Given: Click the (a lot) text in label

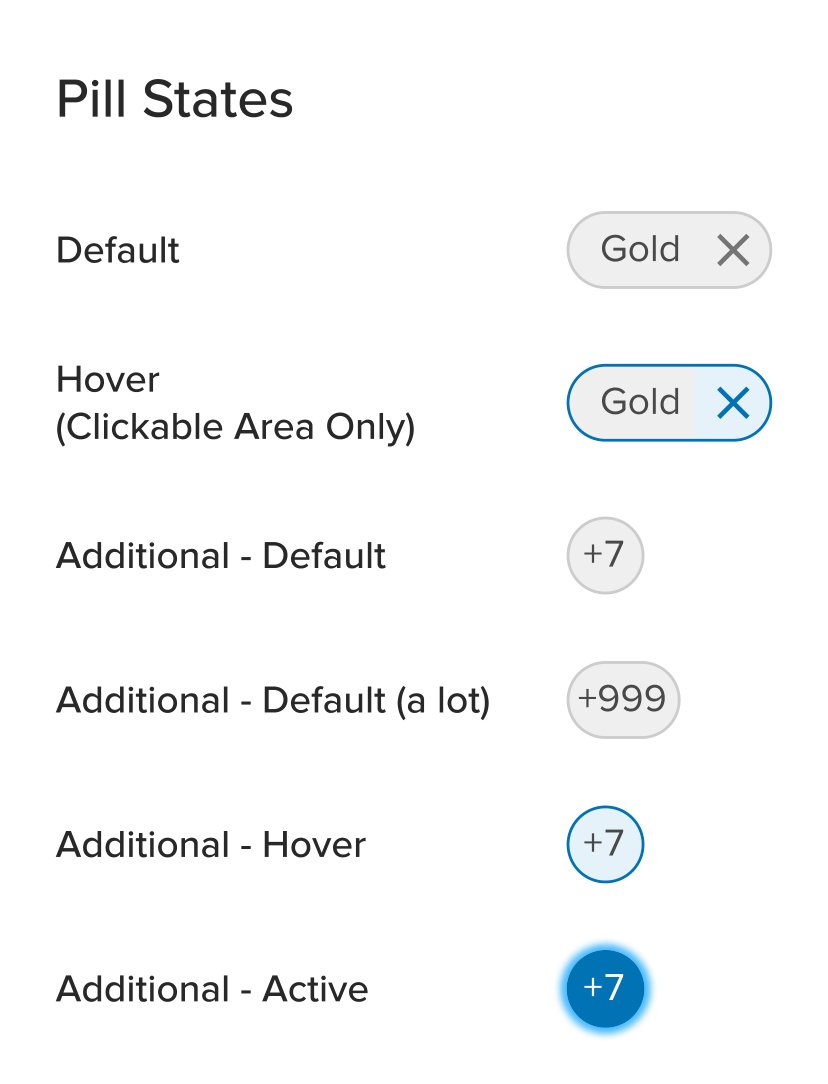Looking at the screenshot, I should 443,700.
